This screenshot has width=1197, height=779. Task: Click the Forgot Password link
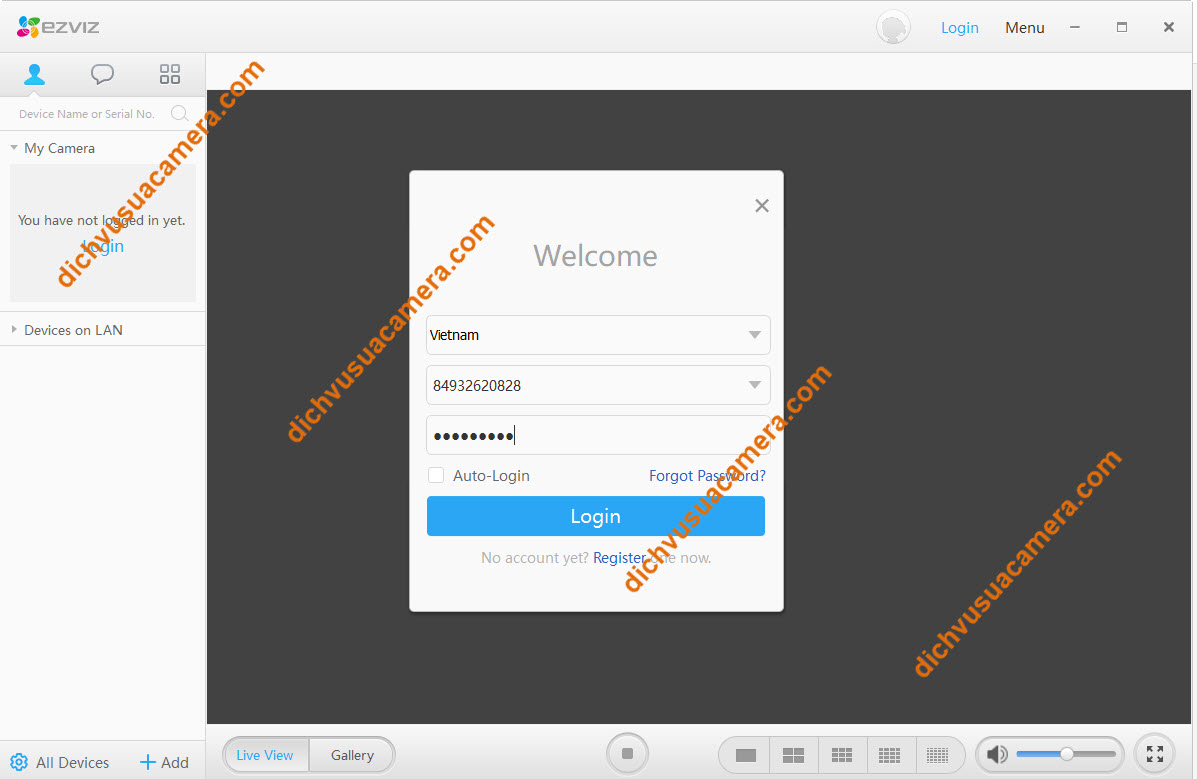tap(707, 476)
